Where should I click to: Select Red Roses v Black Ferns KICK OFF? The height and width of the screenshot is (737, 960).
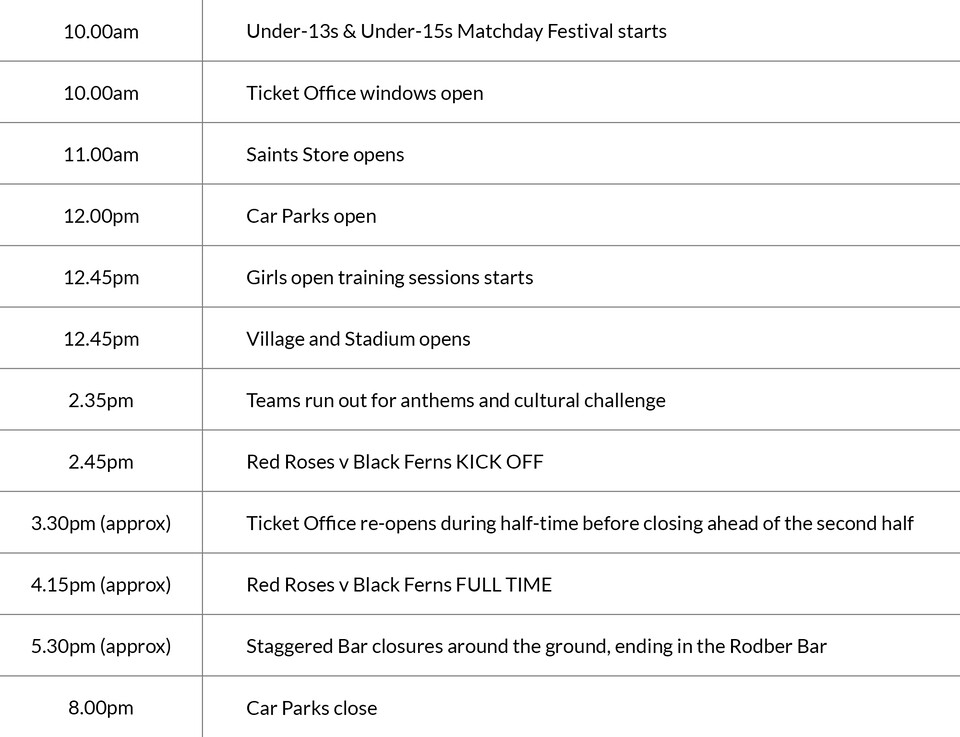394,462
